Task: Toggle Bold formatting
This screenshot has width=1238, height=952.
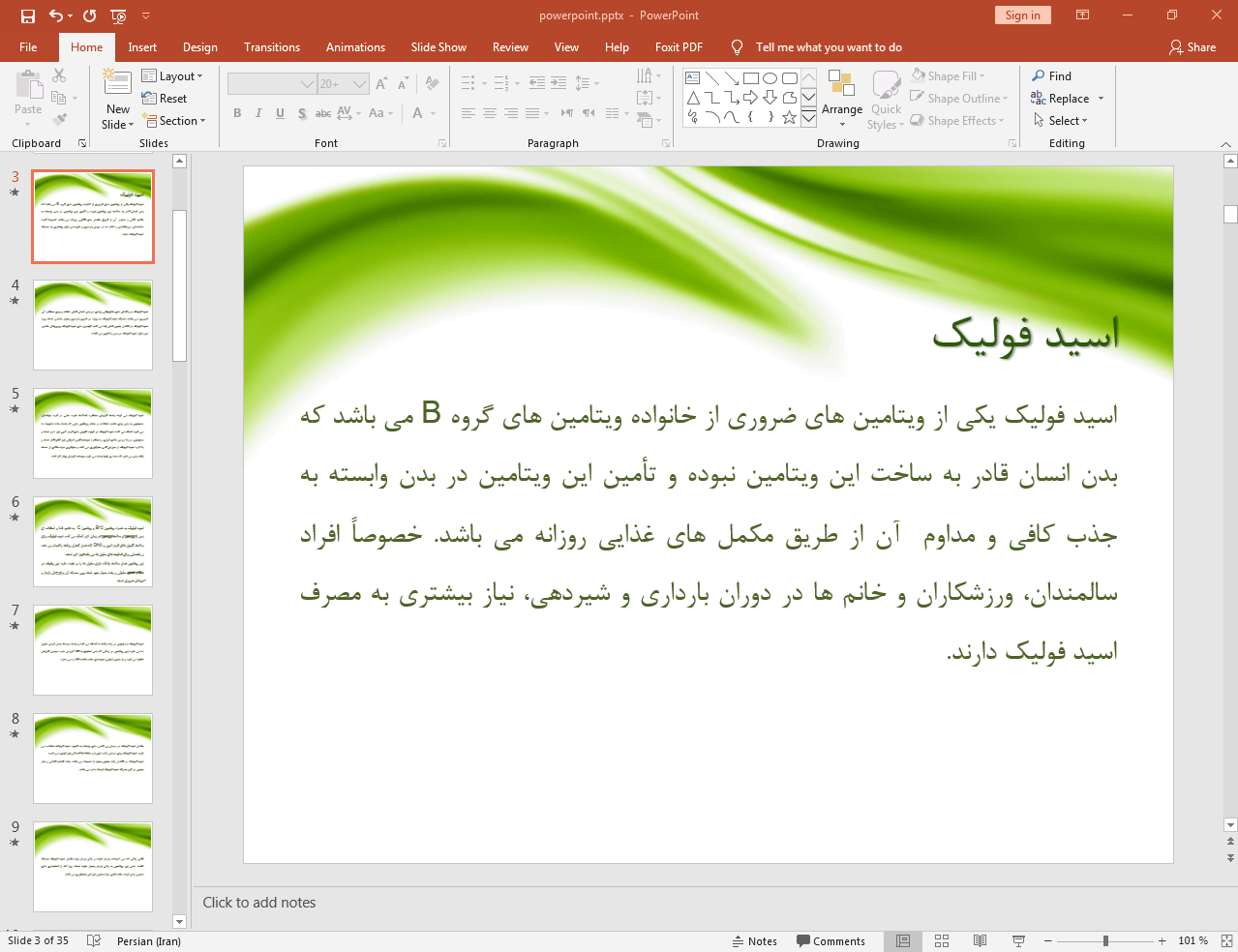Action: point(237,113)
